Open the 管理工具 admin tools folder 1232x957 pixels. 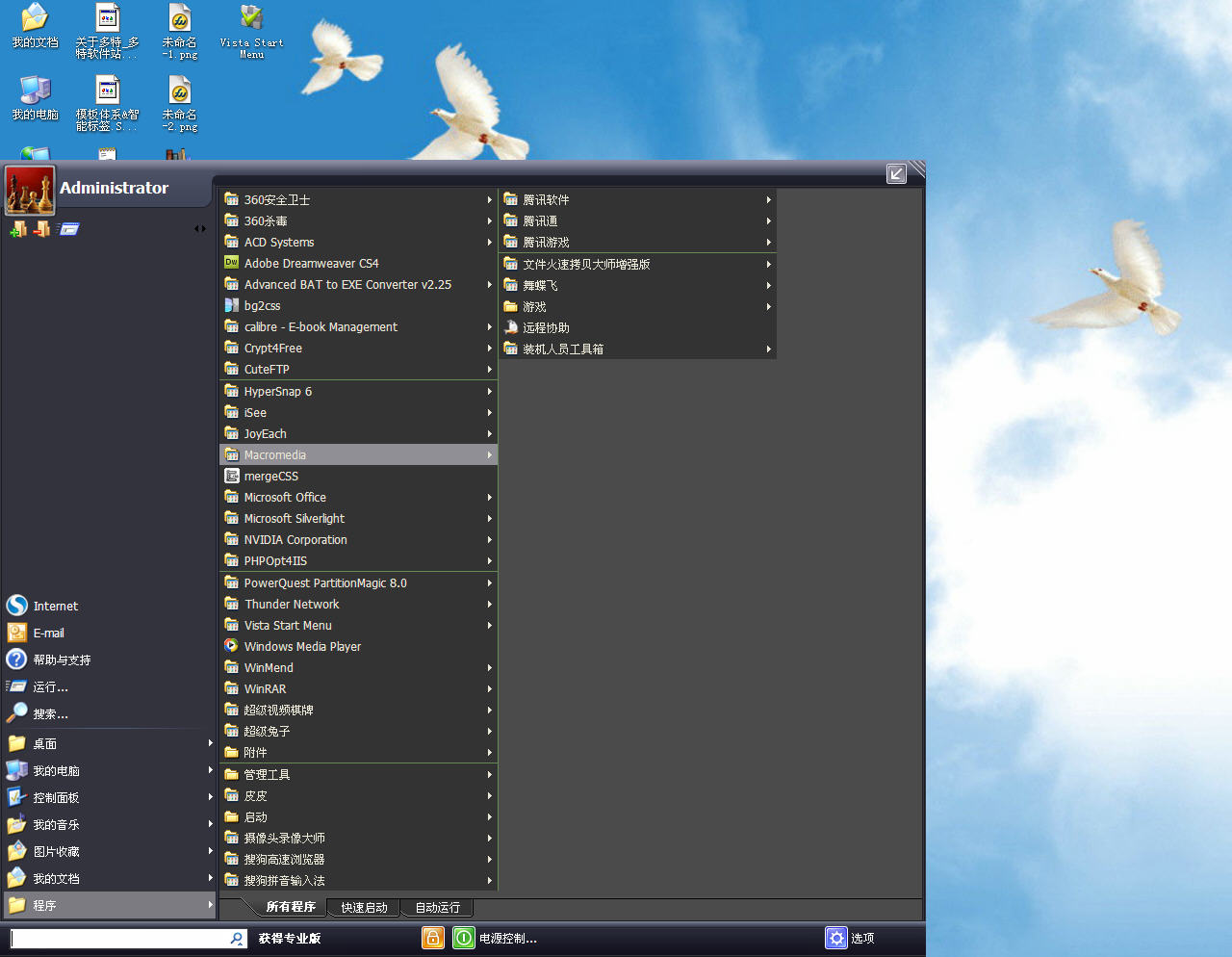pyautogui.click(x=358, y=774)
